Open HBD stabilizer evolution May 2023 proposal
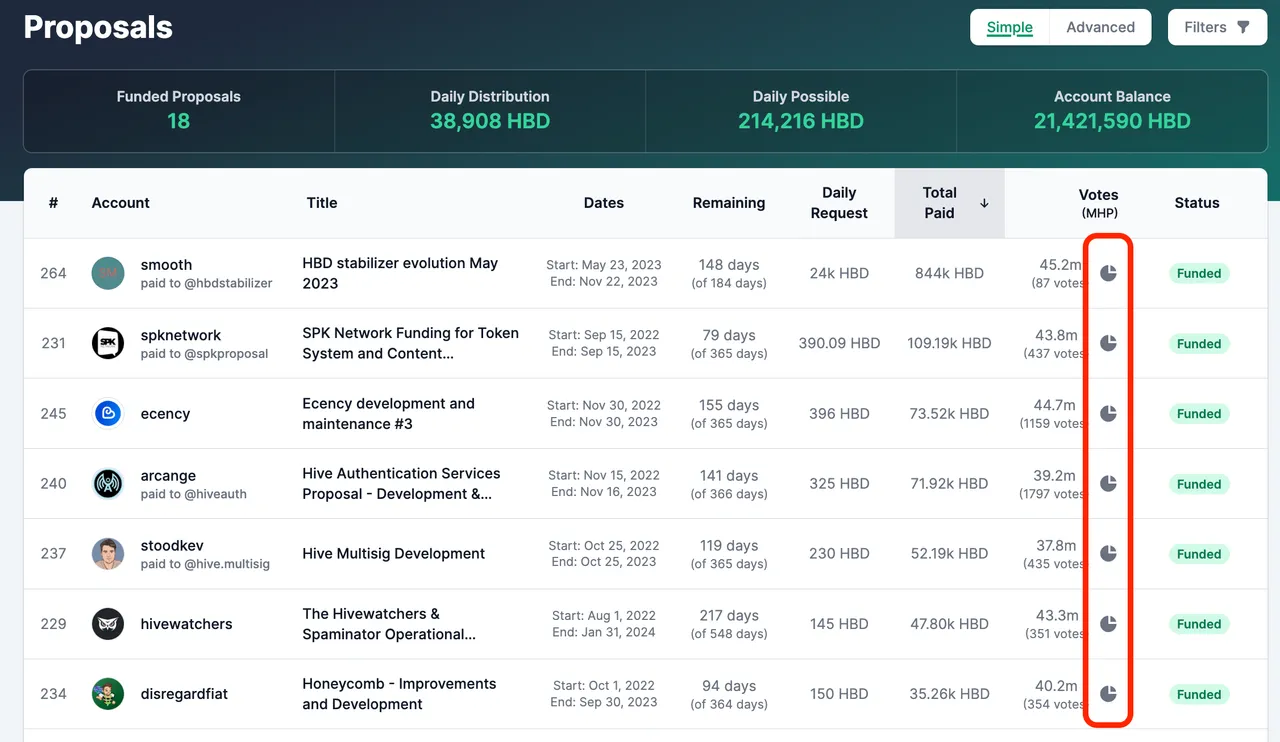The height and width of the screenshot is (742, 1280). 400,273
